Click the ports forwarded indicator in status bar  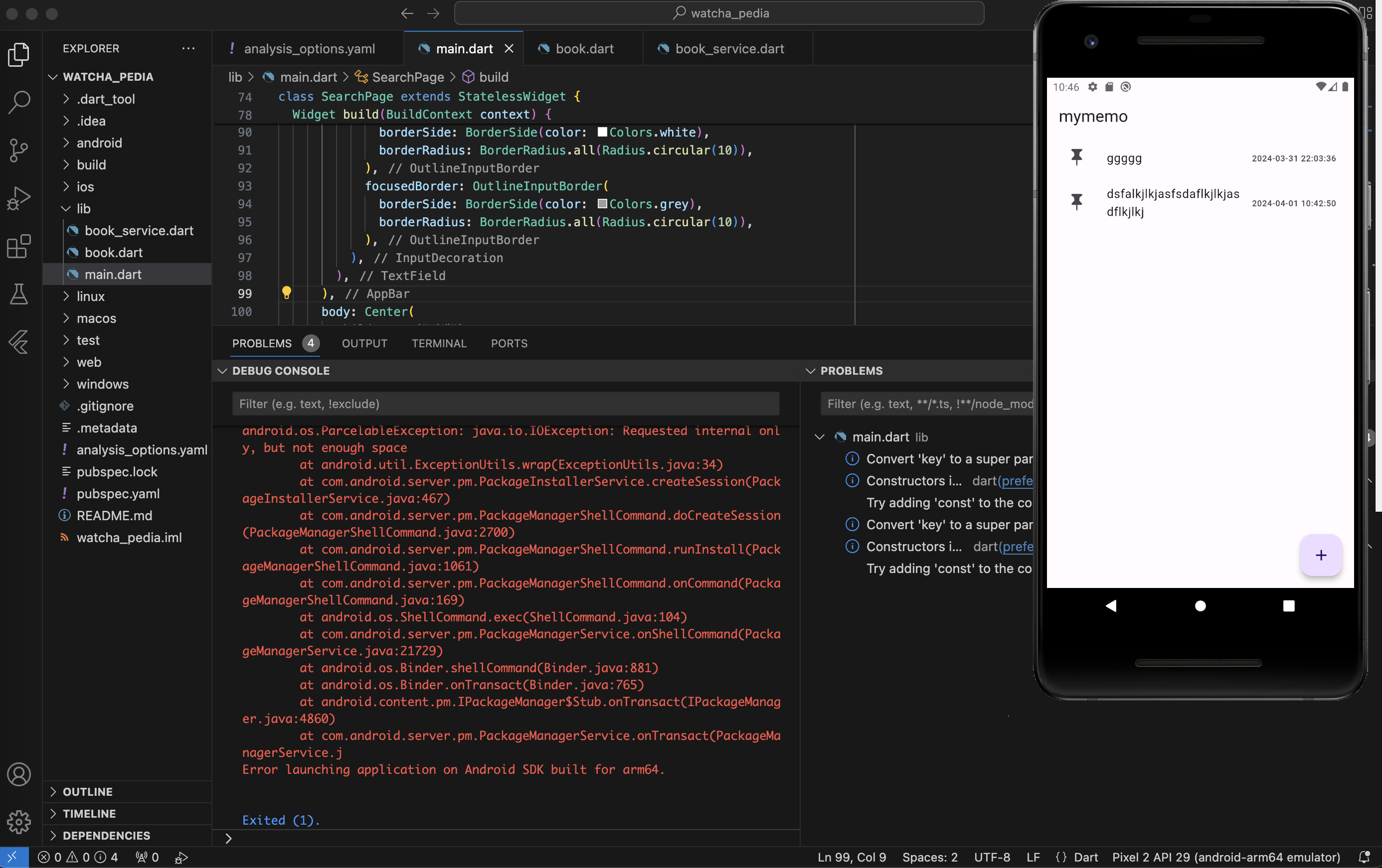pos(147,857)
